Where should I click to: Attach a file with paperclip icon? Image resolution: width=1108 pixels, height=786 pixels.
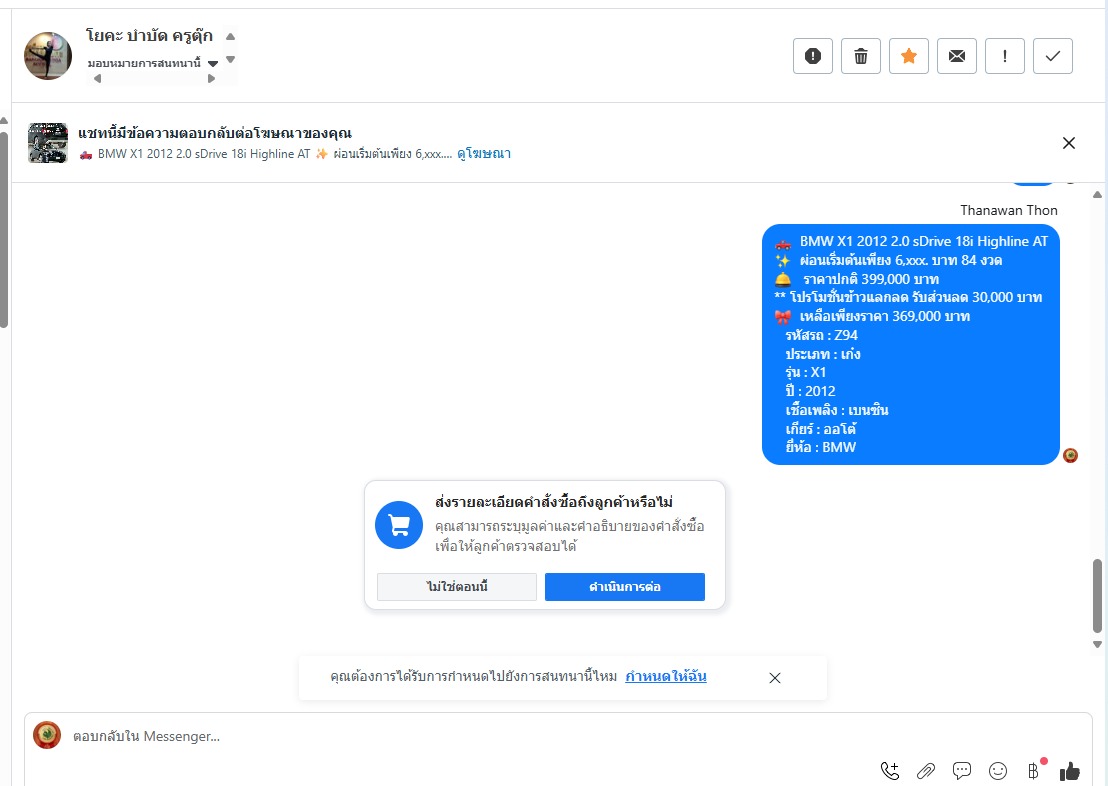pos(926,771)
